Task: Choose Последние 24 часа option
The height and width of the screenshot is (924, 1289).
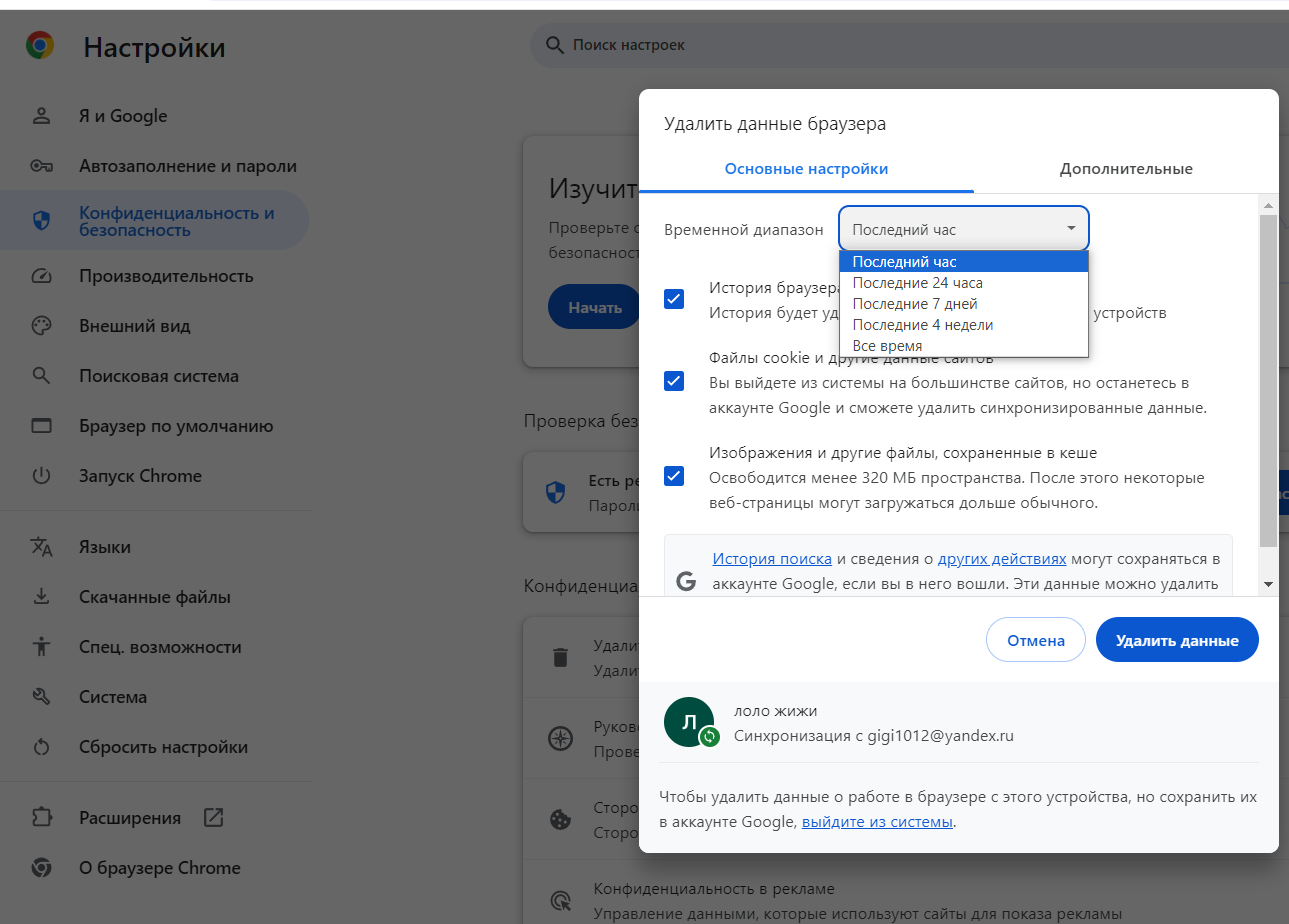Action: (964, 283)
